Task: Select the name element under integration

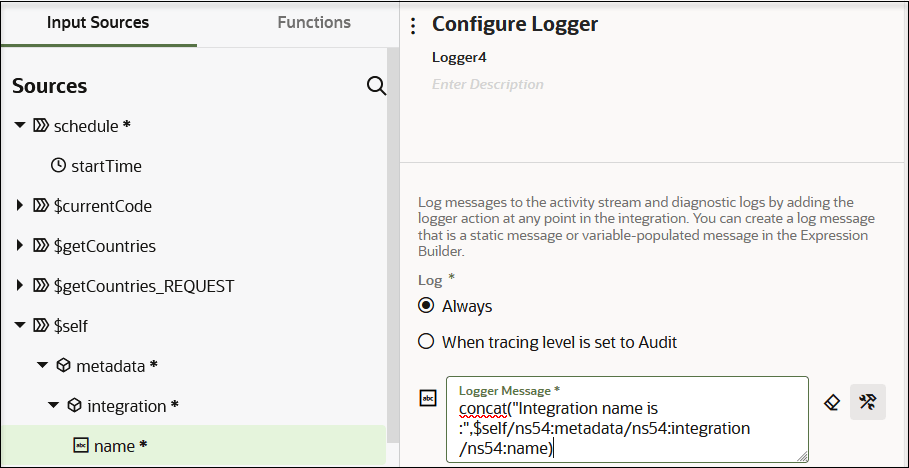Action: (194, 446)
